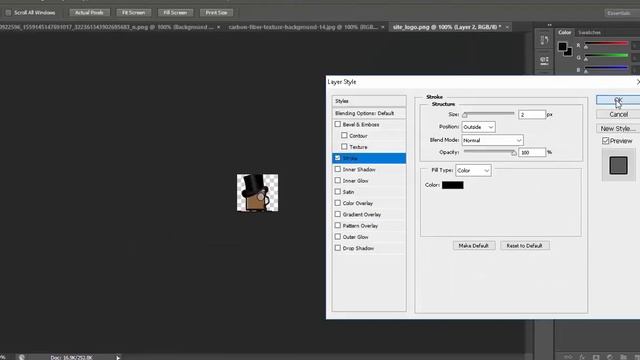Image resolution: width=640 pixels, height=360 pixels.
Task: Enable Drop Shadow checkbox
Action: [338, 248]
